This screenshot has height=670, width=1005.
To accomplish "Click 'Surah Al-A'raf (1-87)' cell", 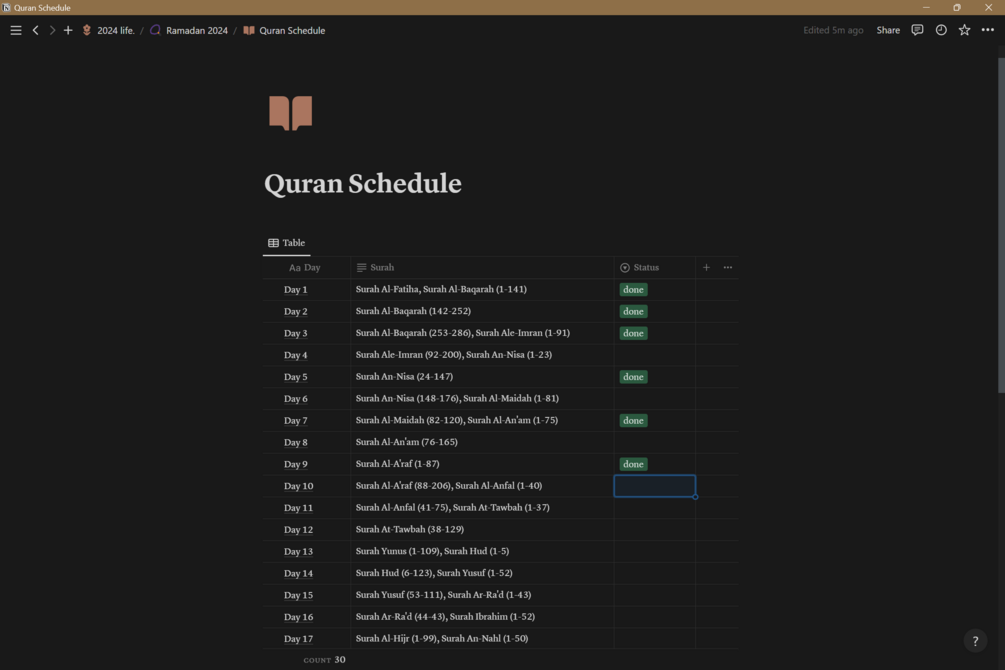I will coord(482,464).
